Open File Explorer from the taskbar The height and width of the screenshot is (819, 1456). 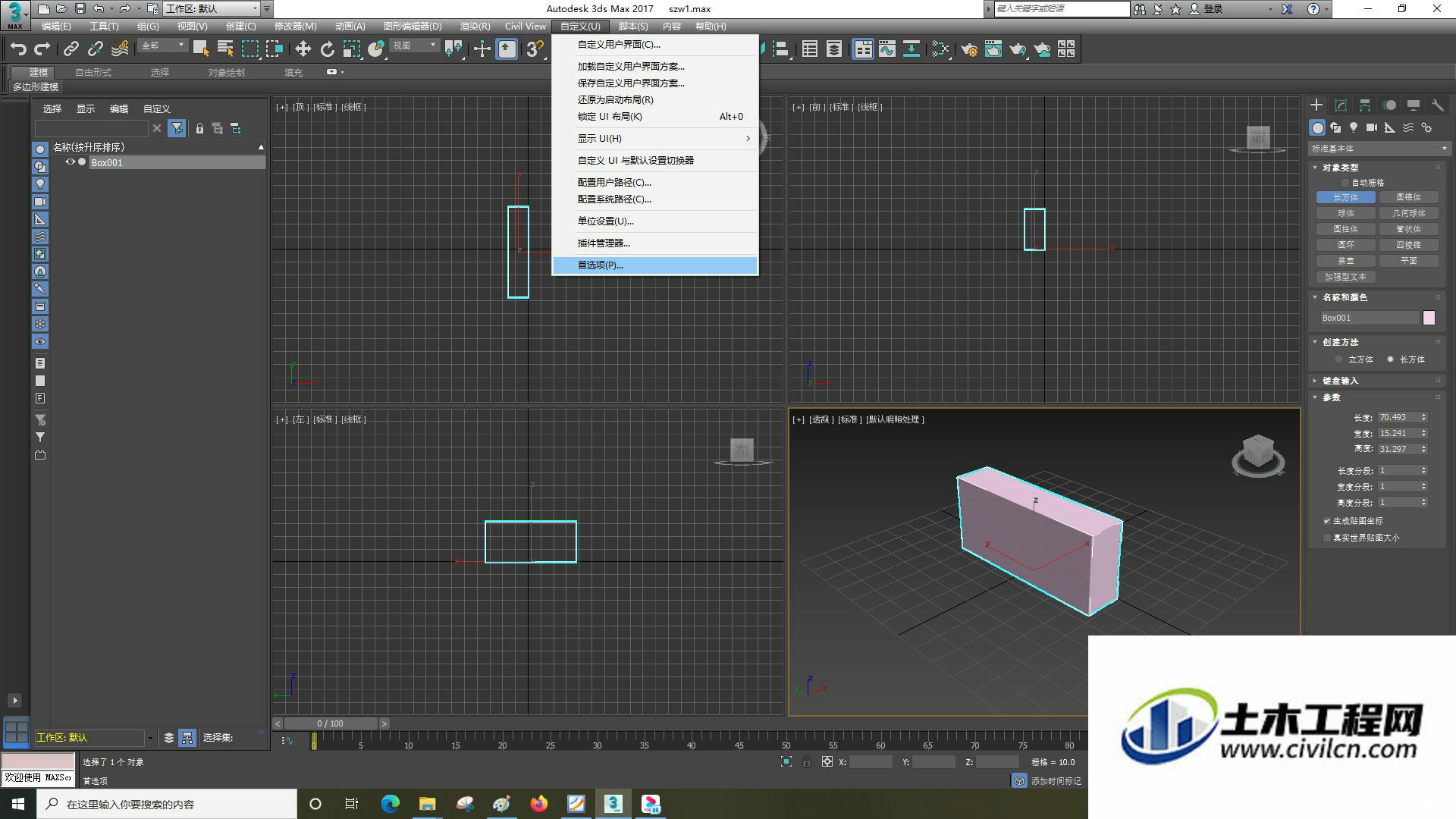coord(427,804)
